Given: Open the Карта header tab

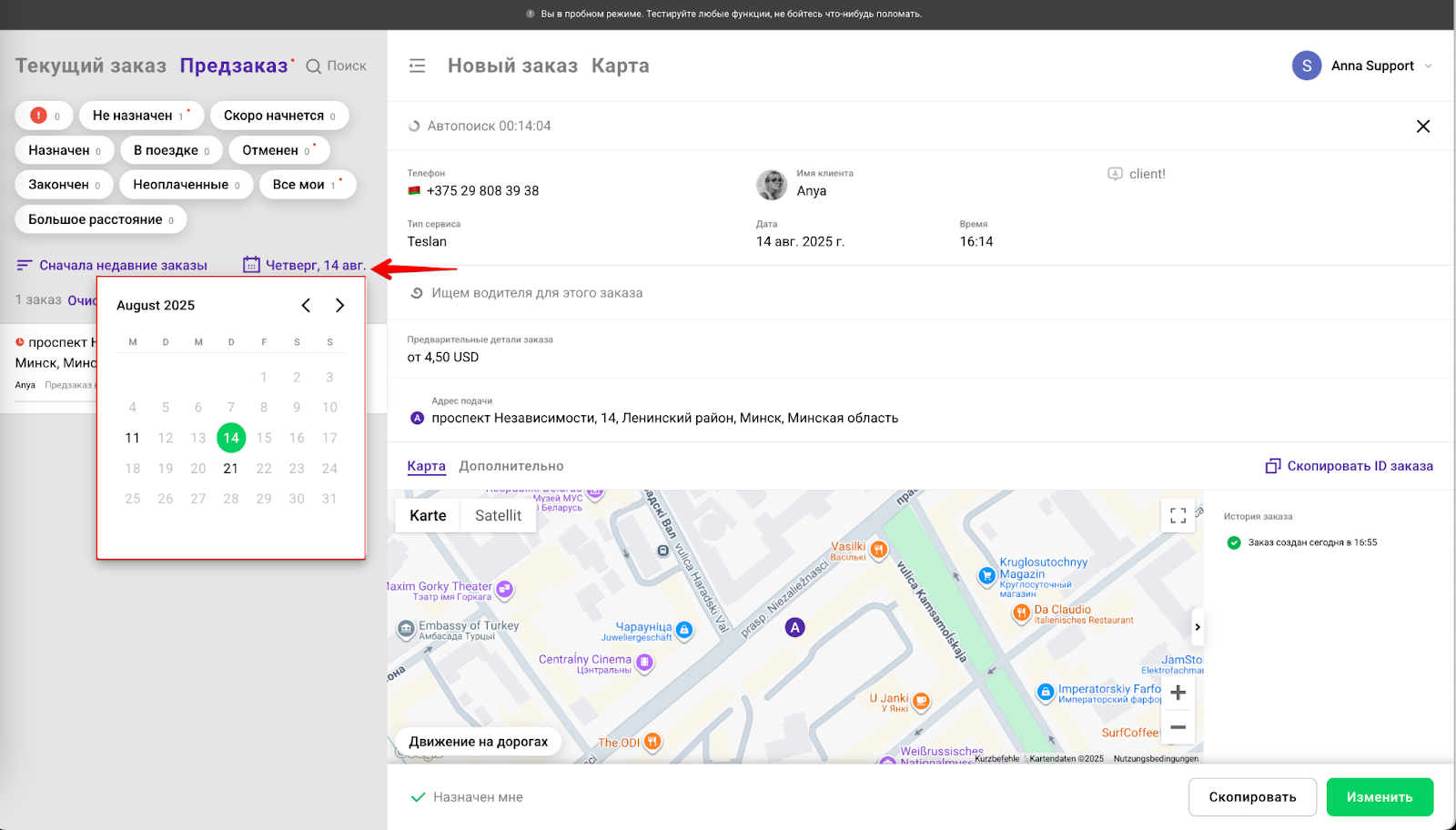Looking at the screenshot, I should 621,66.
